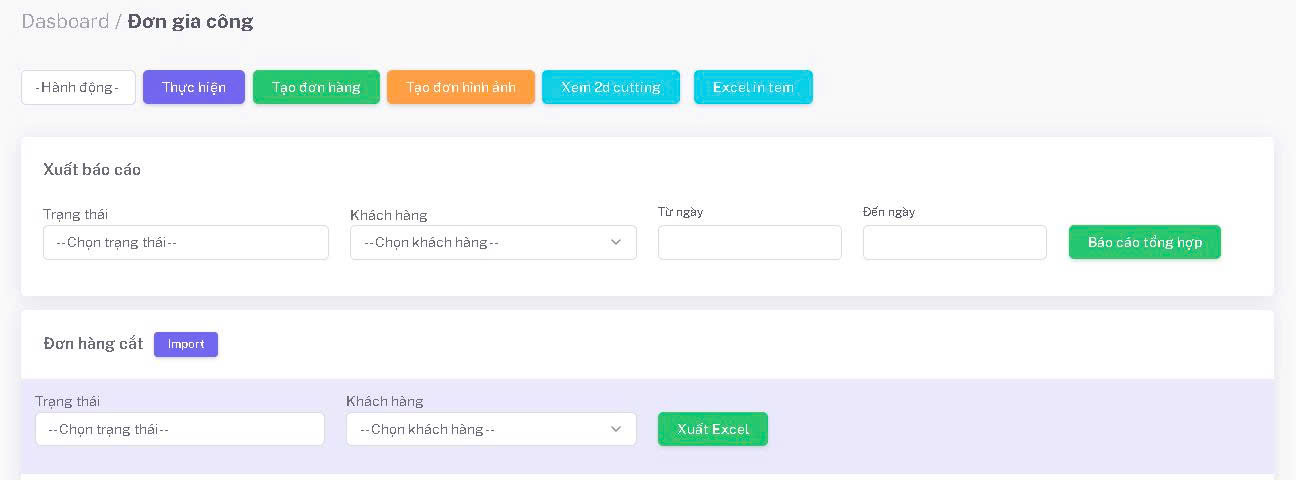The height and width of the screenshot is (480, 1296).
Task: Click the orange Tạo đơn hình ảnh button
Action: coord(461,87)
